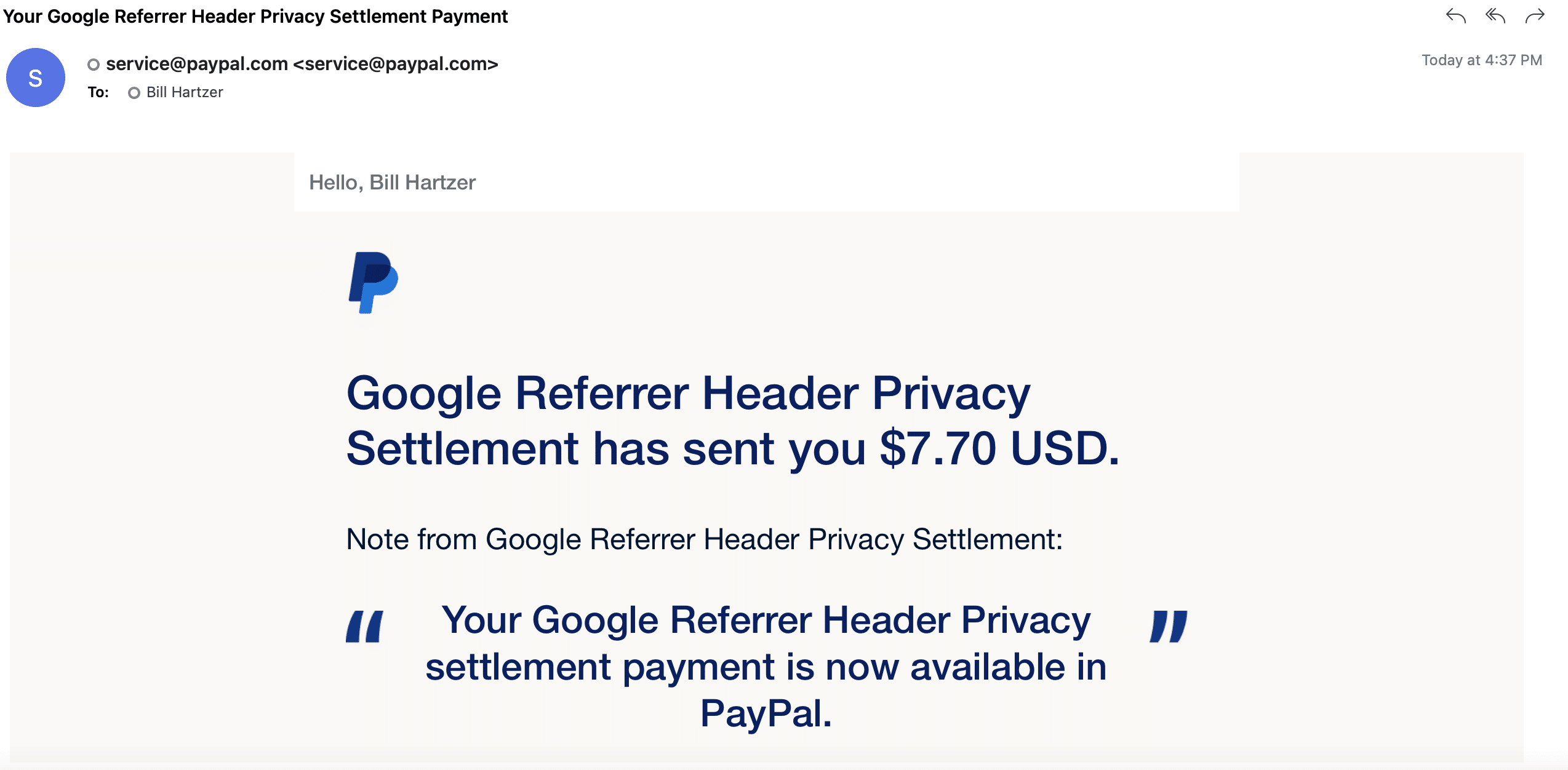Click the word 'PayPal.' ending the quote
The height and width of the screenshot is (770, 1568).
(766, 713)
